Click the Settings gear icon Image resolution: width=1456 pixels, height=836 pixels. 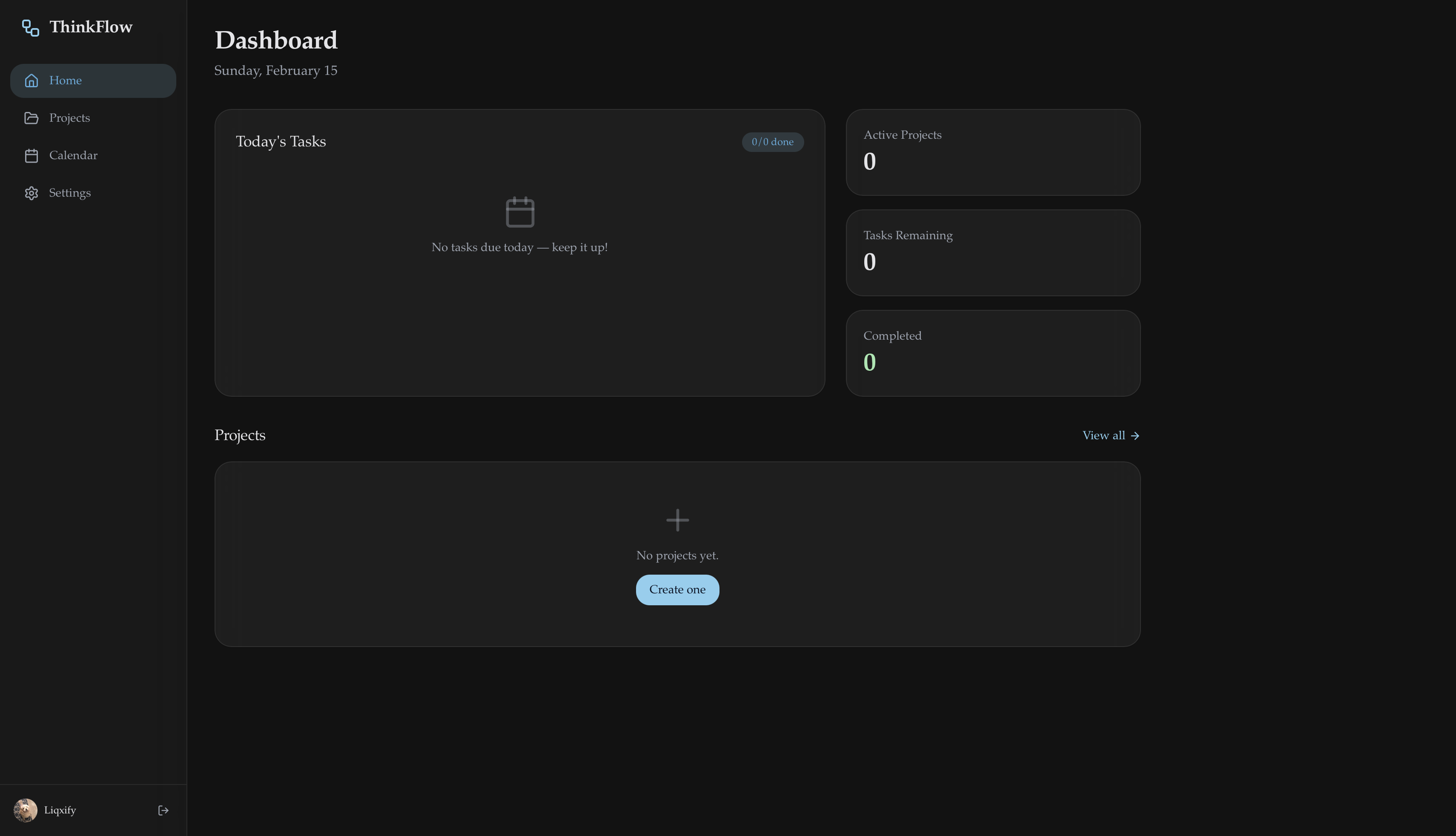pyautogui.click(x=32, y=194)
